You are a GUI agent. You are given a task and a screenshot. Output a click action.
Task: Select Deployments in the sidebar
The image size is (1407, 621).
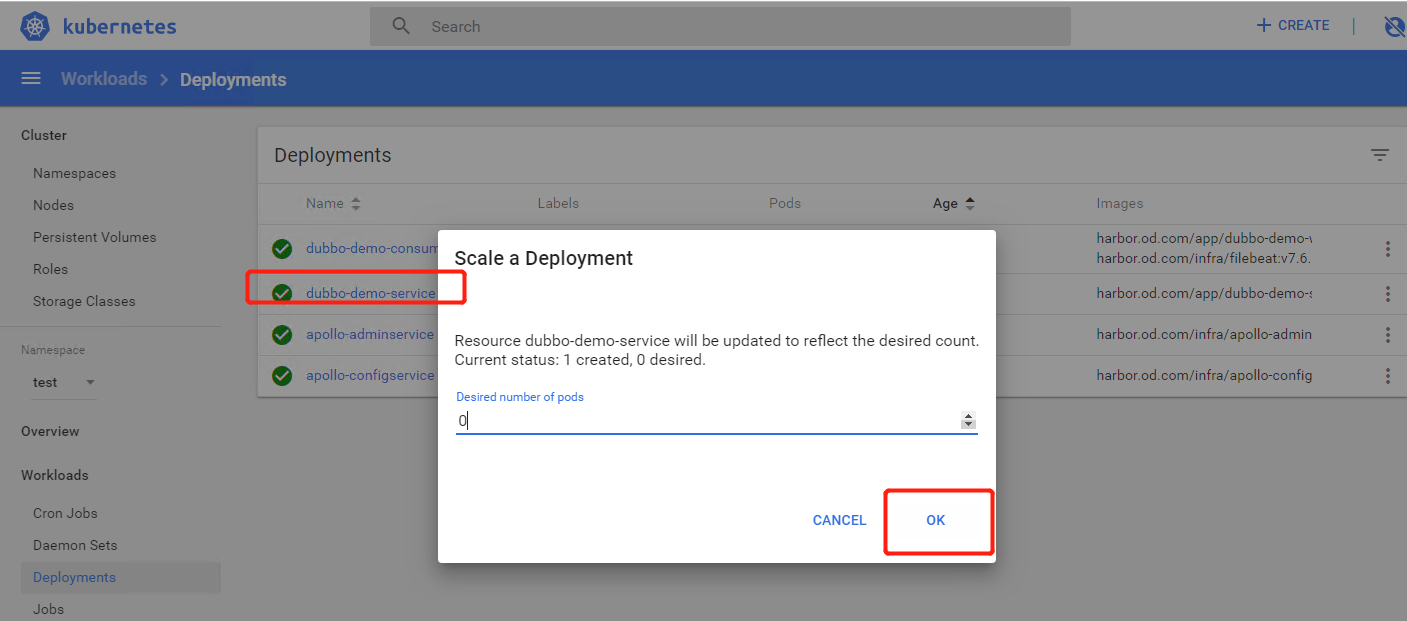click(x=74, y=577)
